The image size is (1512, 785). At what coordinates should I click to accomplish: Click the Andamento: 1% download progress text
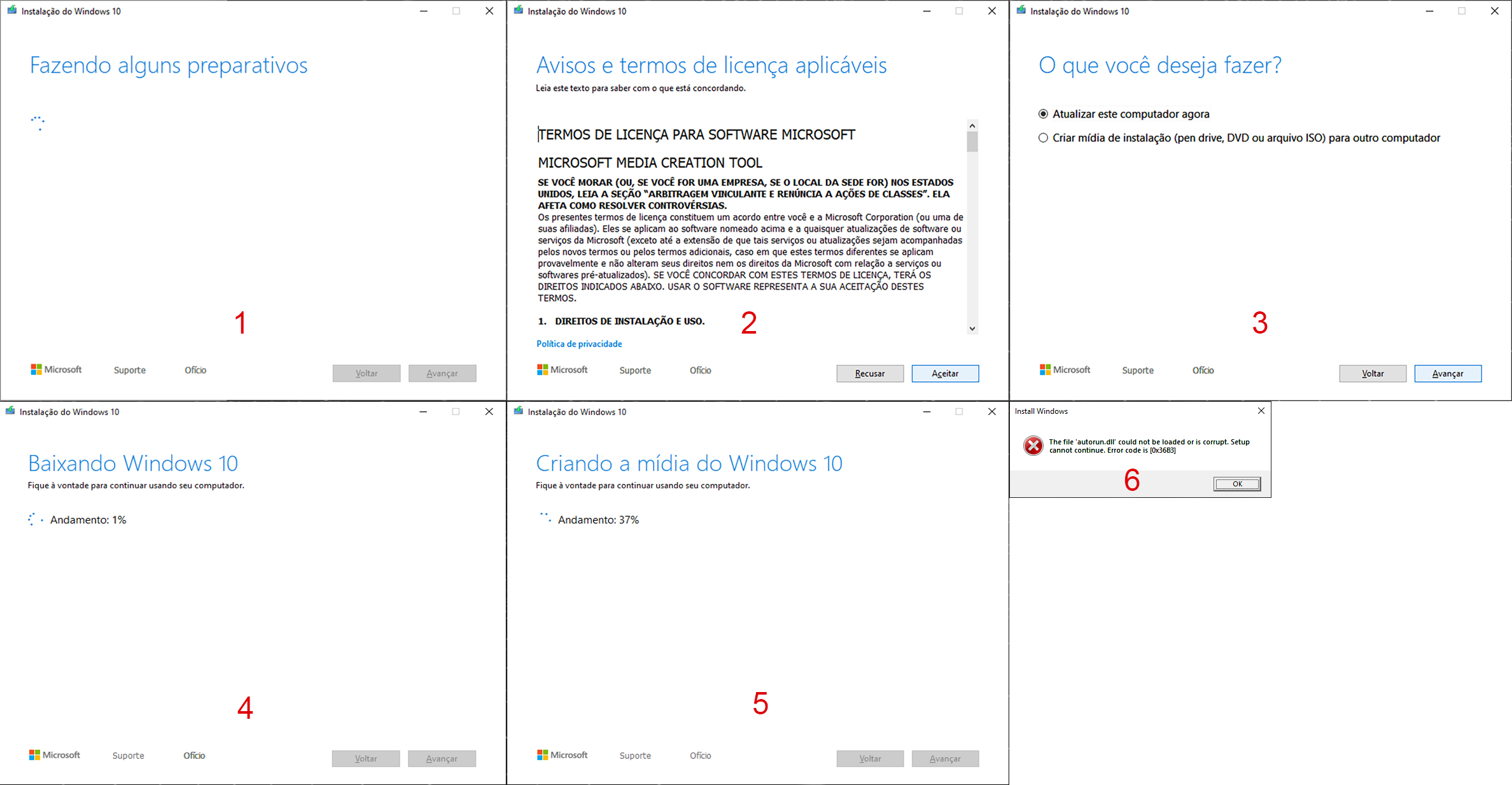88,520
